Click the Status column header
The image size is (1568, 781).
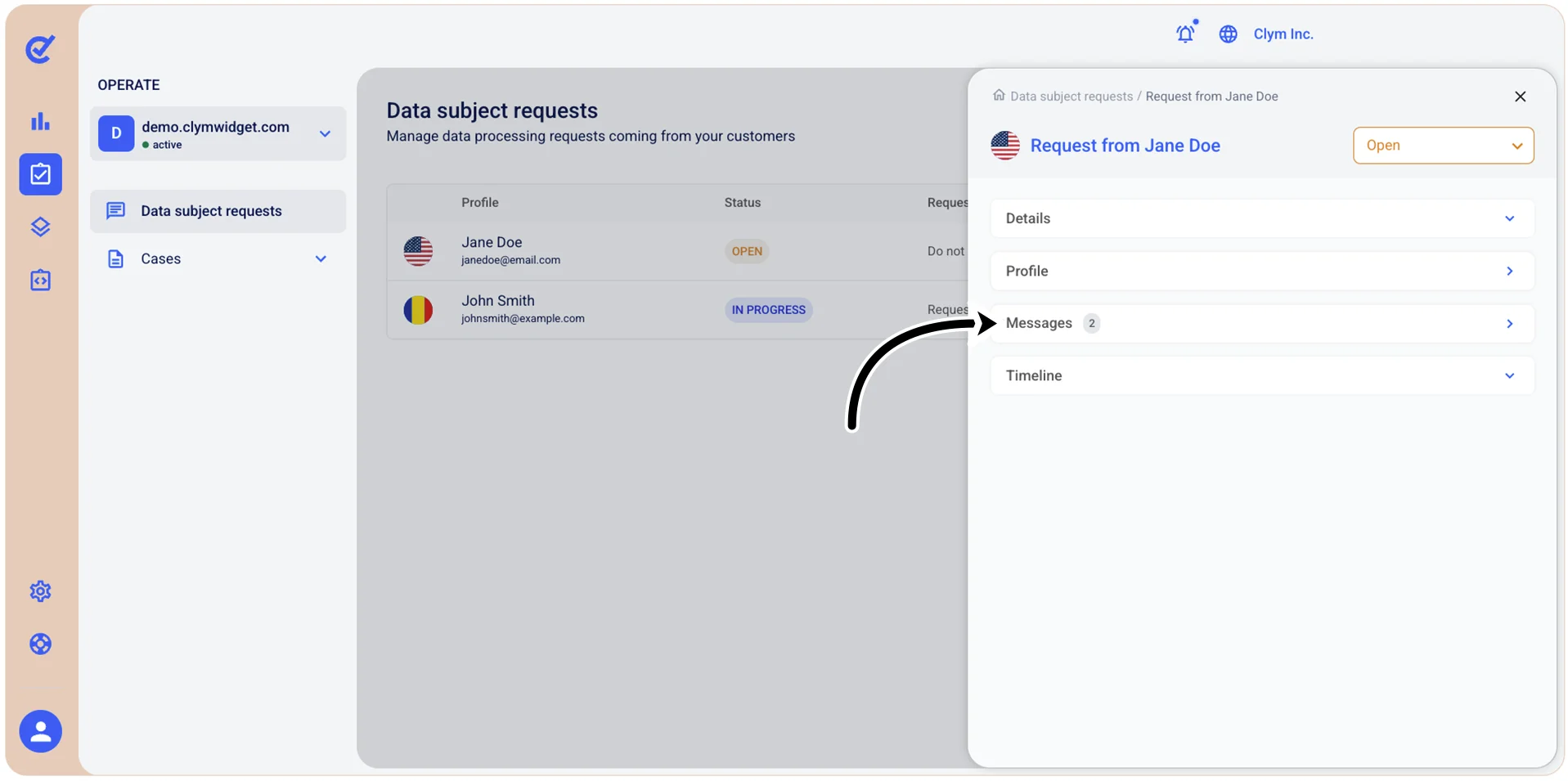(742, 203)
